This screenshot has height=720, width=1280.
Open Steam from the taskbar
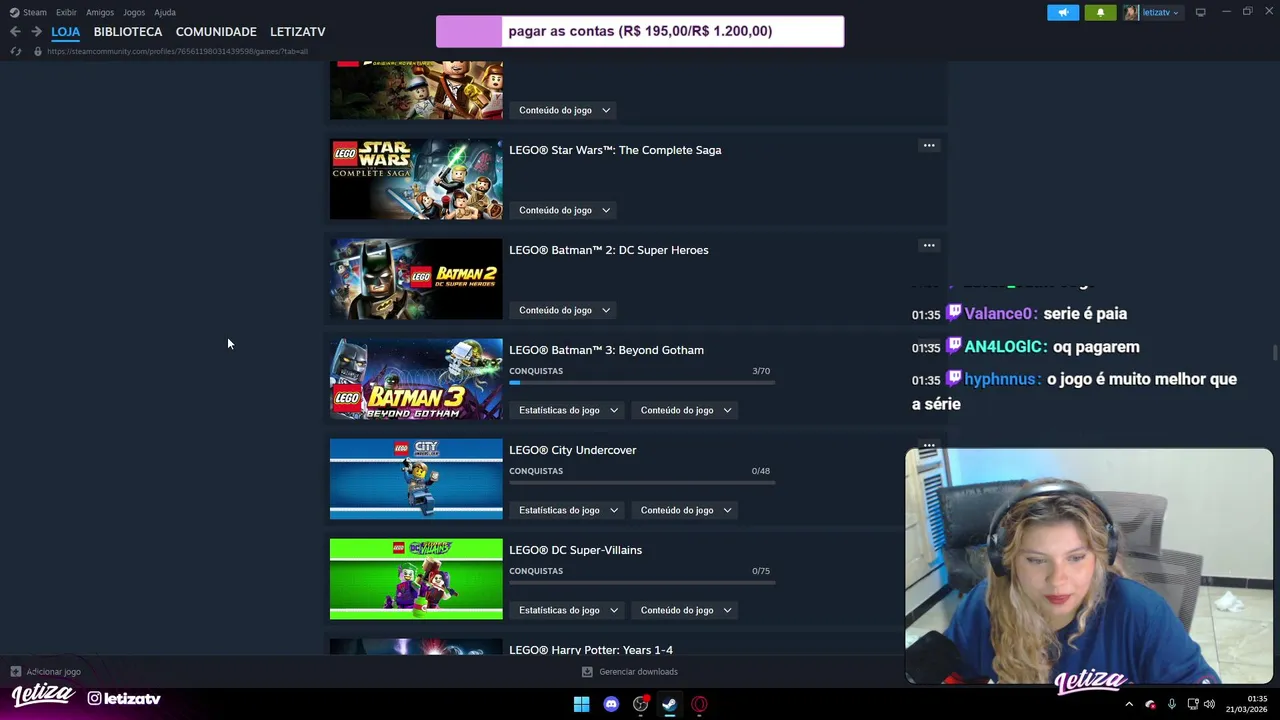tap(670, 704)
